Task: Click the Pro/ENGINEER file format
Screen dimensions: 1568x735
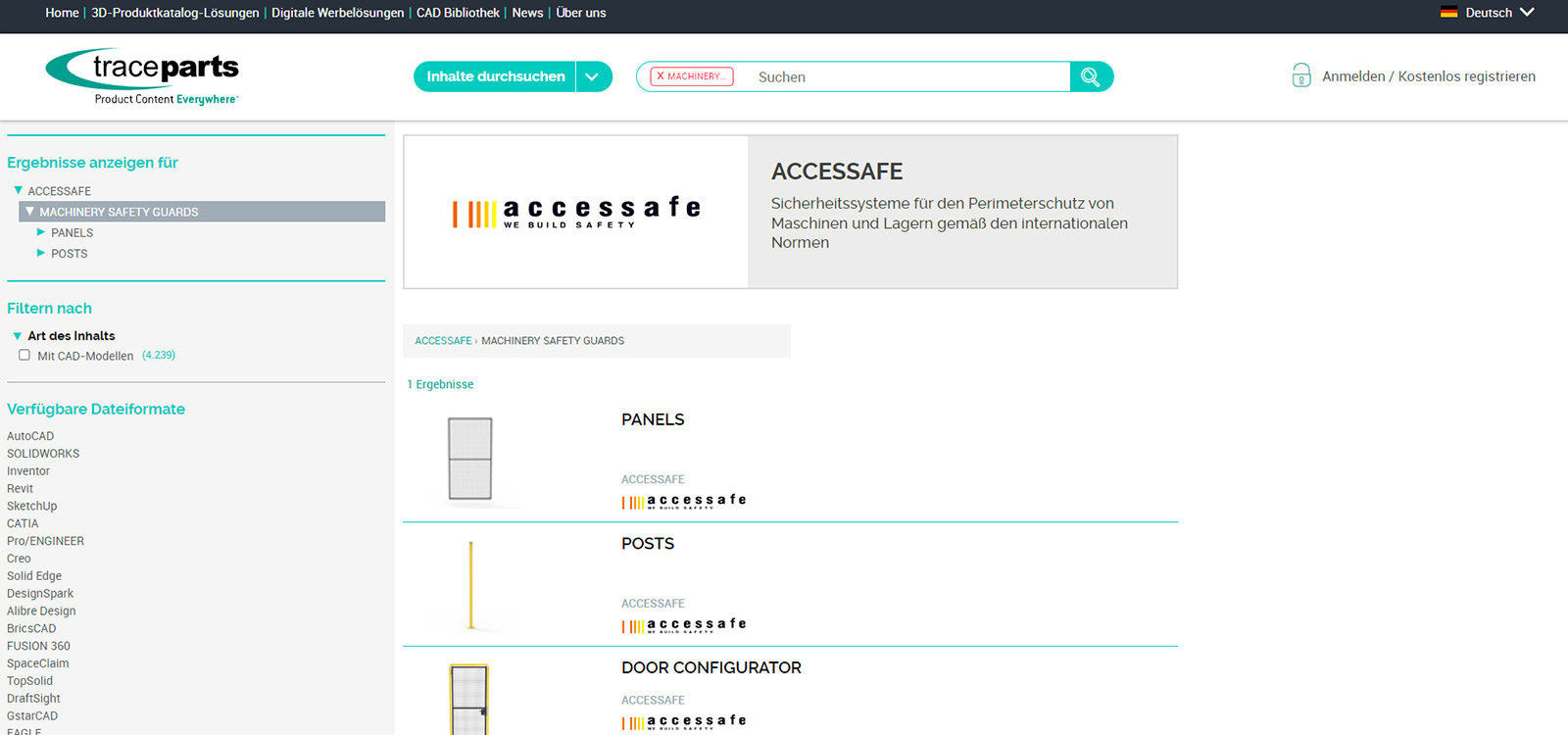Action: (x=45, y=541)
